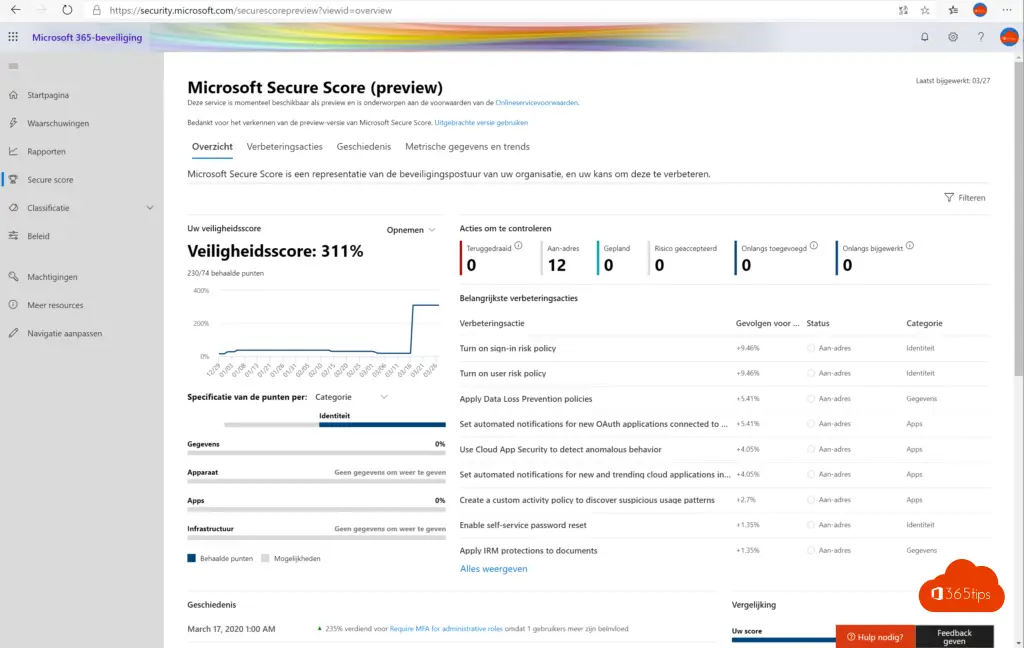Reload the page with the refresh icon
The height and width of the screenshot is (648, 1024).
[x=67, y=10]
